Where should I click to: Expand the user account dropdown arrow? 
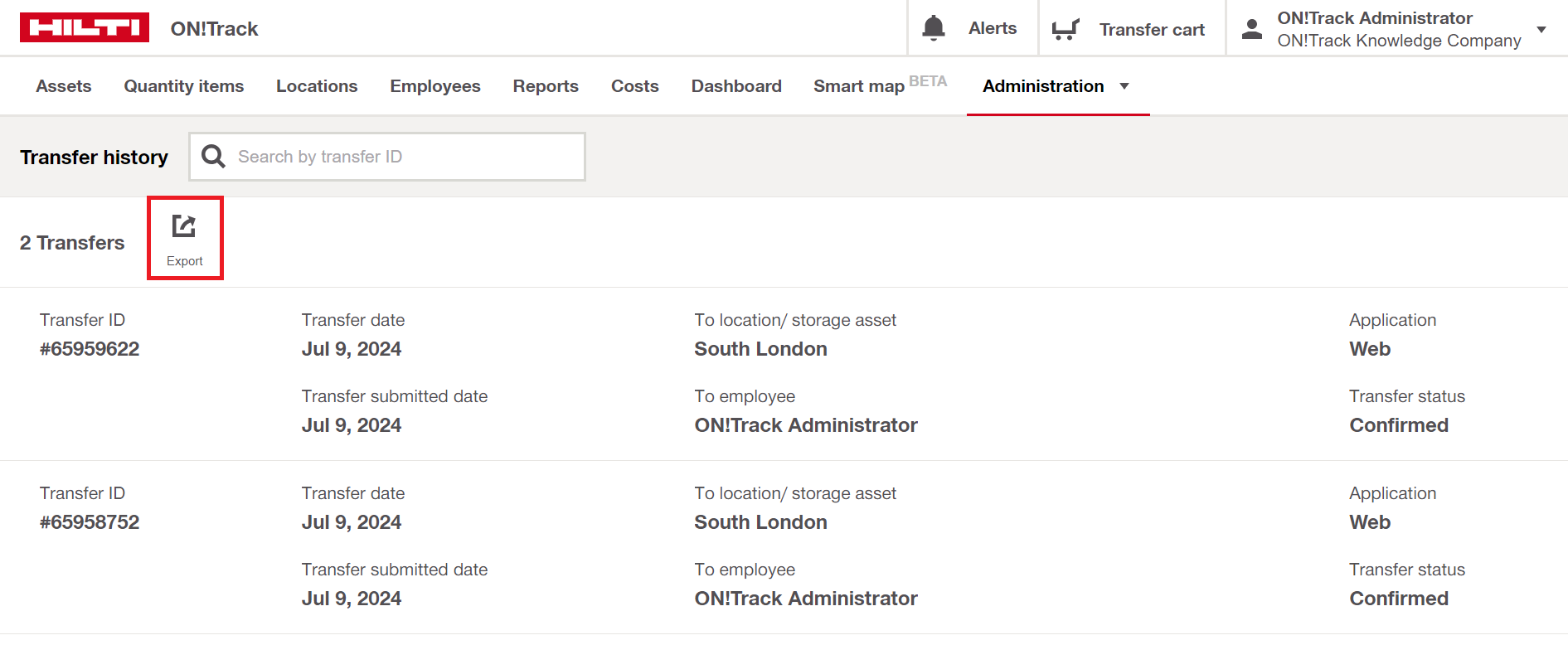[1541, 29]
